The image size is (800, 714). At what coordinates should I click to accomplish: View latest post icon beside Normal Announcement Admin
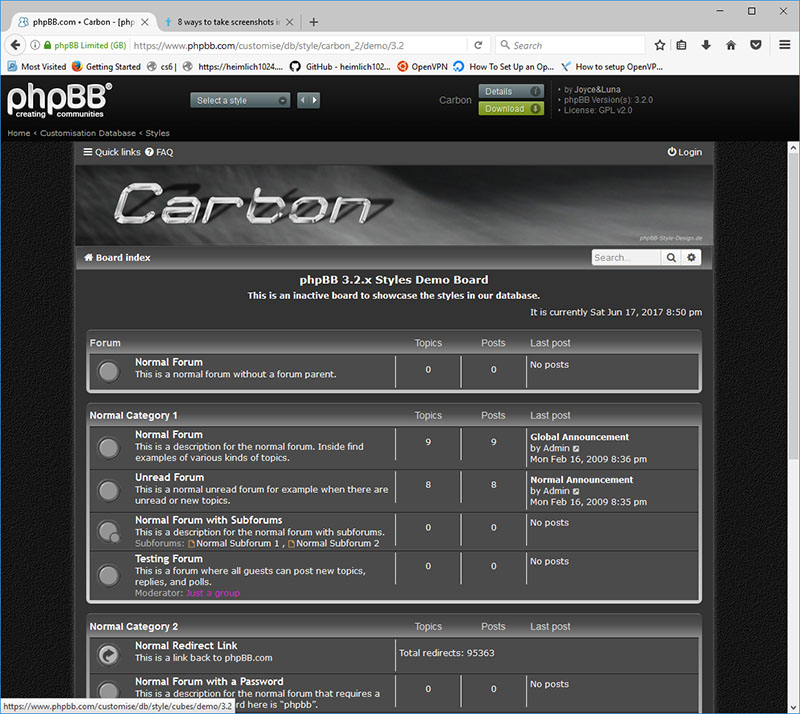(576, 491)
